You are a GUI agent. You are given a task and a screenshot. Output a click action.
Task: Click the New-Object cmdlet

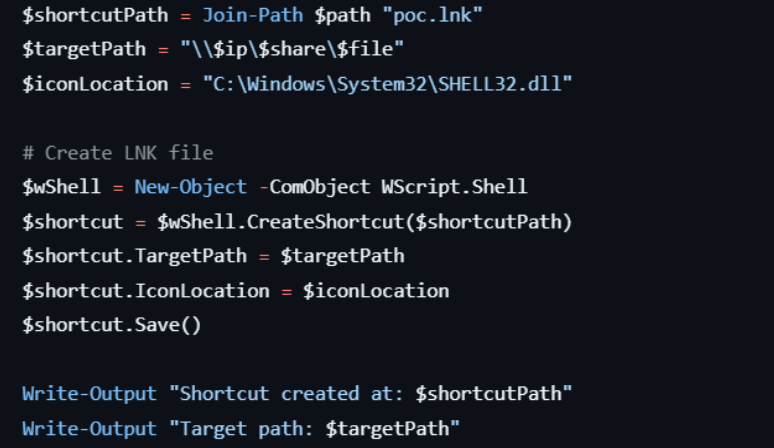coord(190,187)
